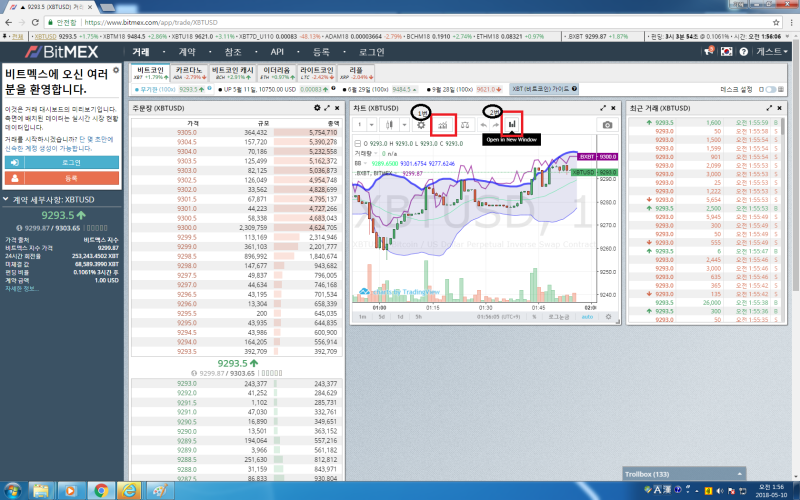Select Cardano (카르다노) instrument tab
This screenshot has width=800, height=500.
click(189, 72)
